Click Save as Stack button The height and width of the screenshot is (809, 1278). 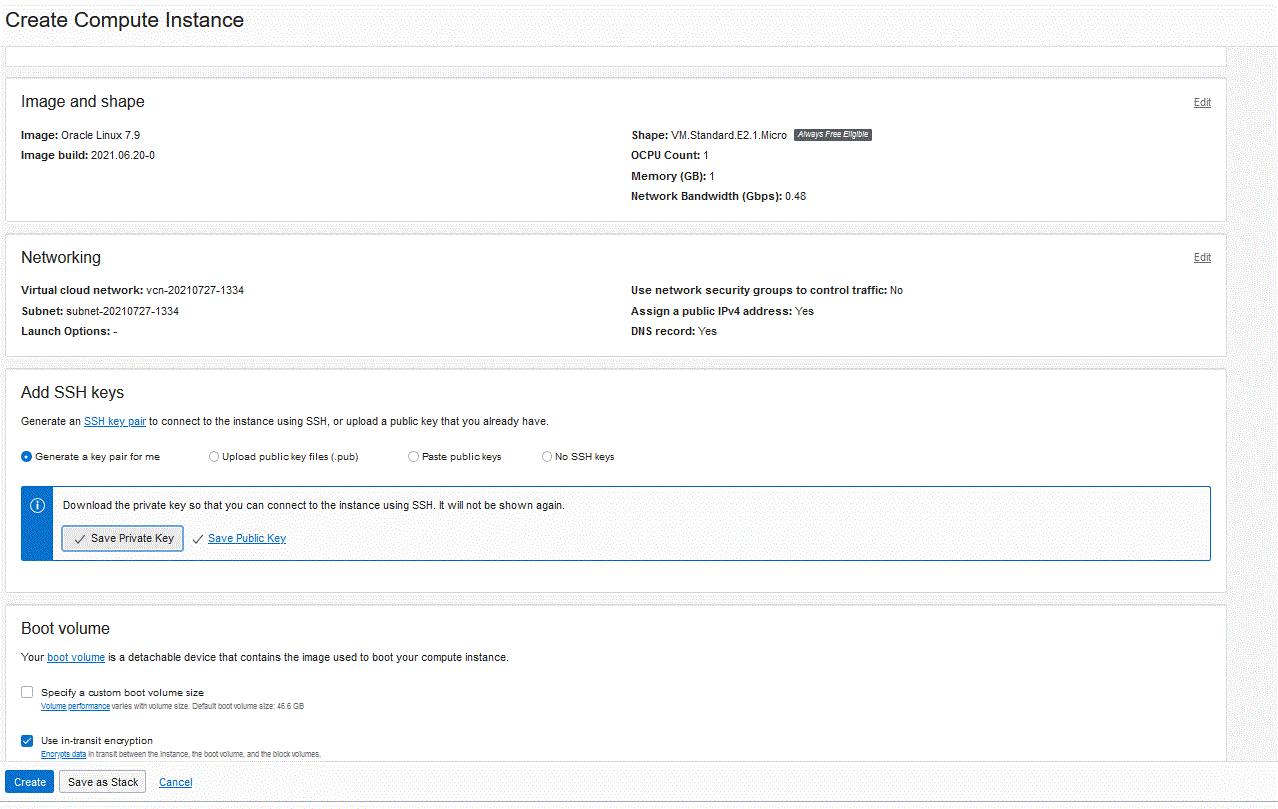(x=103, y=782)
